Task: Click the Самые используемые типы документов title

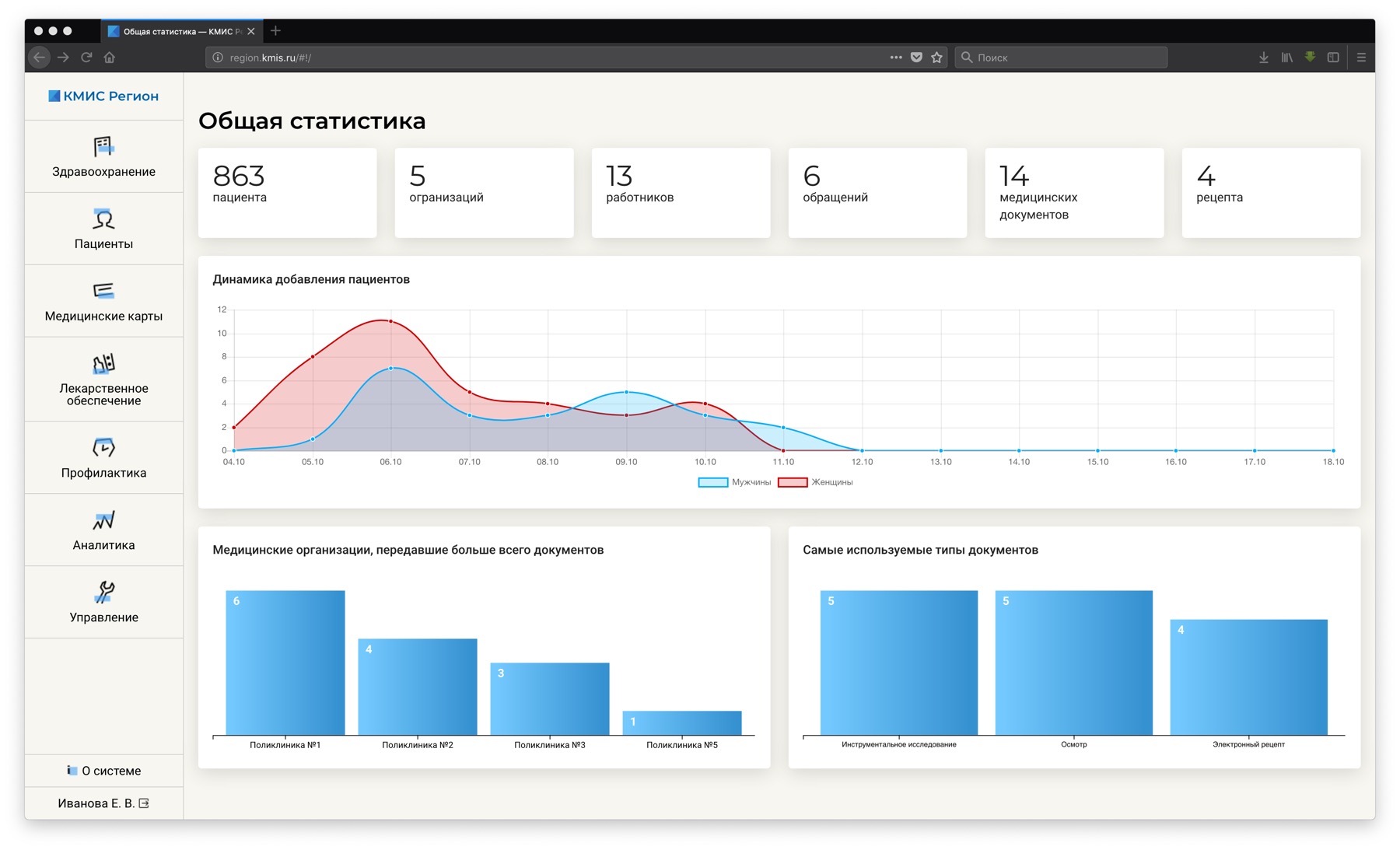Action: pos(920,550)
